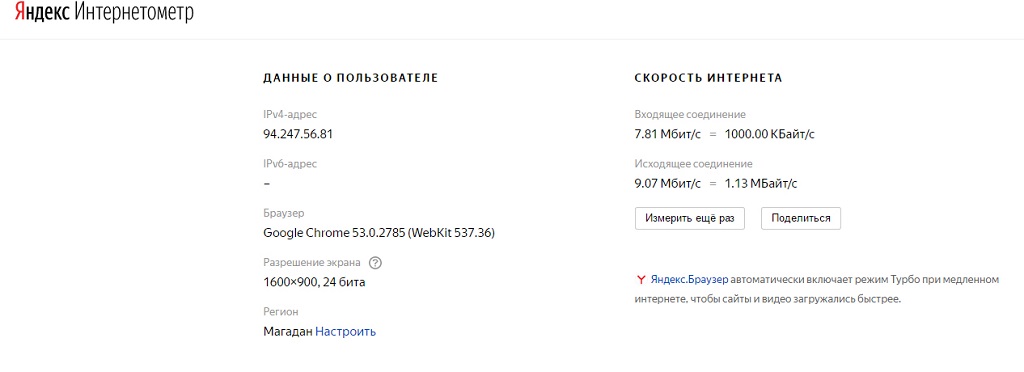The height and width of the screenshot is (372, 1024).
Task: Click the Поделиться button
Action: (801, 219)
